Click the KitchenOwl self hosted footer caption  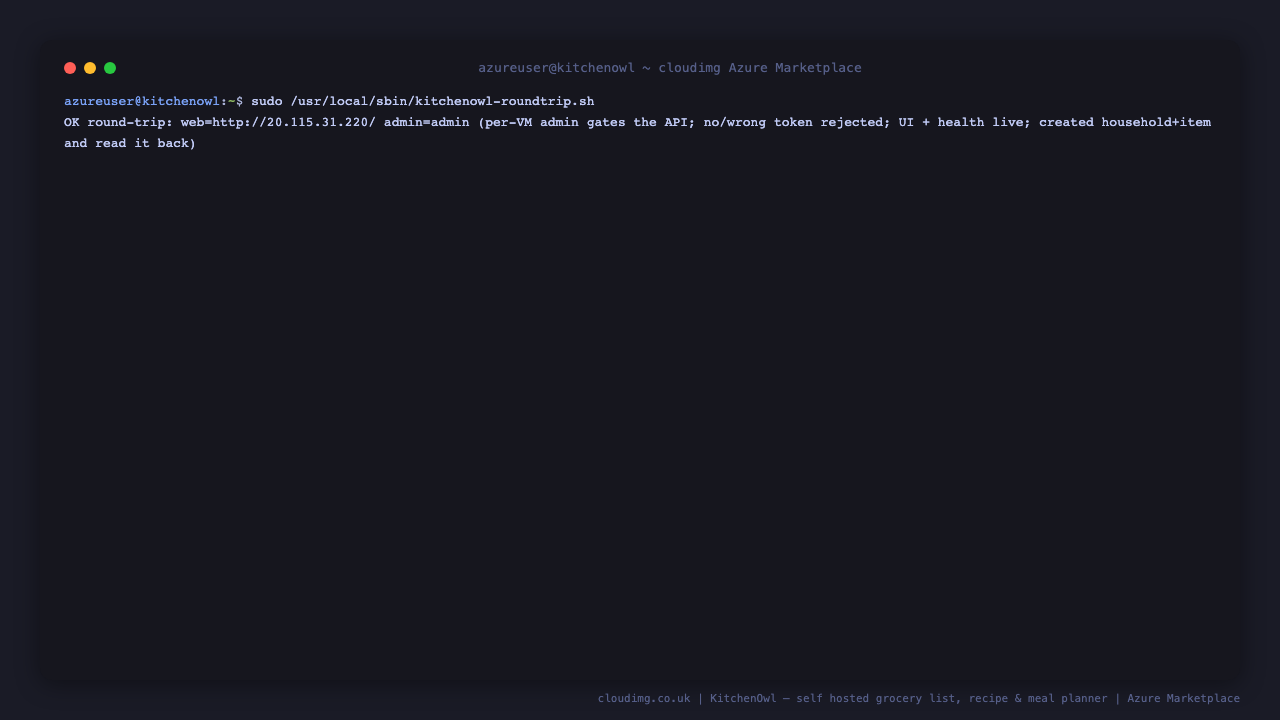(909, 698)
